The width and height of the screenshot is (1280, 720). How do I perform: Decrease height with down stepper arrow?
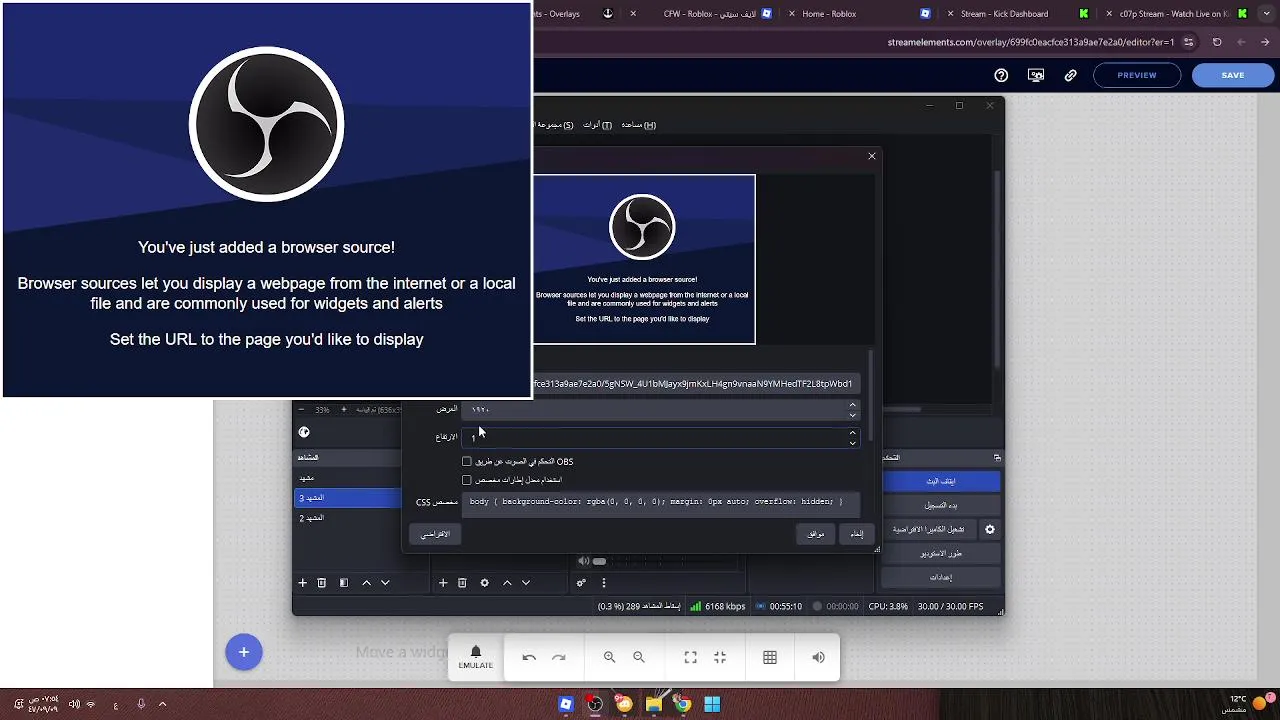(852, 442)
